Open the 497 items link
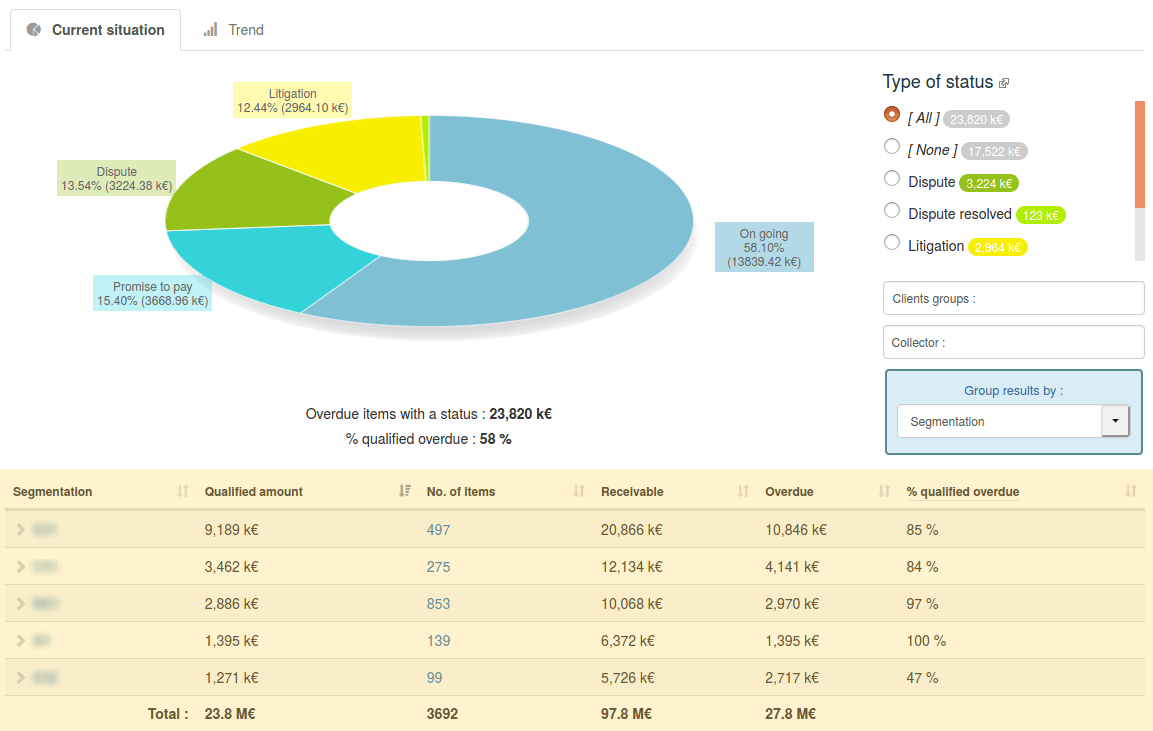 point(438,530)
